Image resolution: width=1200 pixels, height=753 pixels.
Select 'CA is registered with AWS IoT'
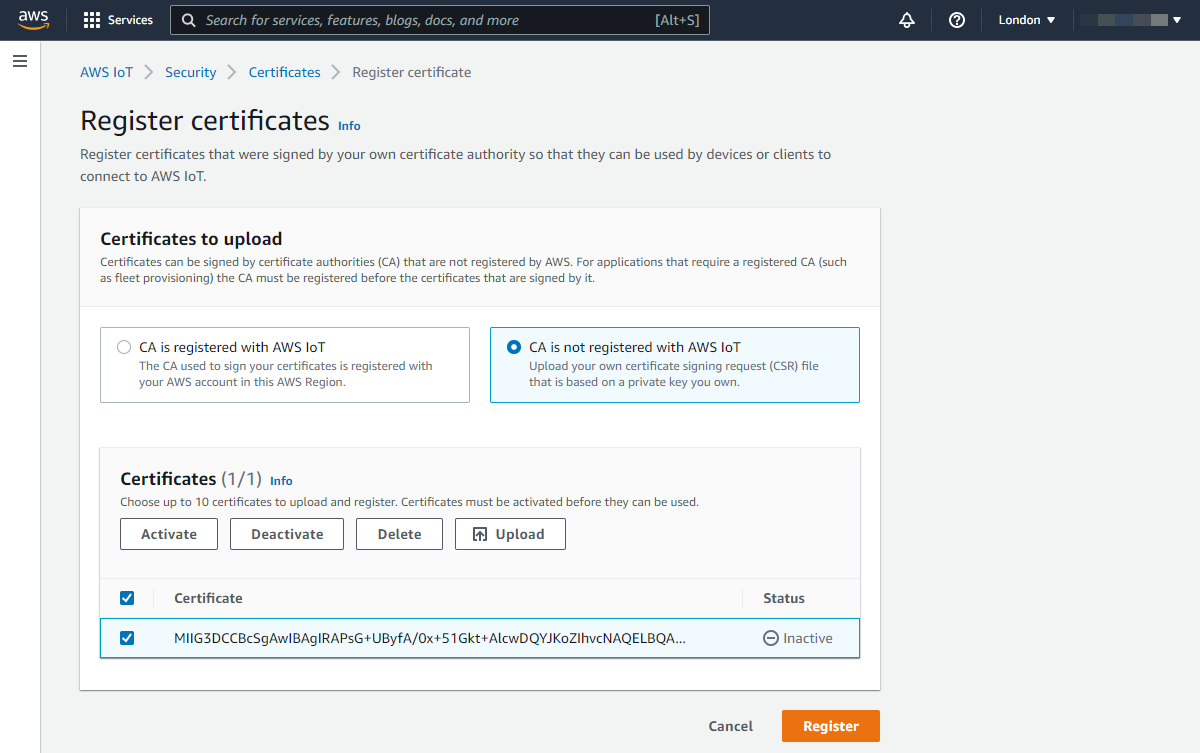124,347
